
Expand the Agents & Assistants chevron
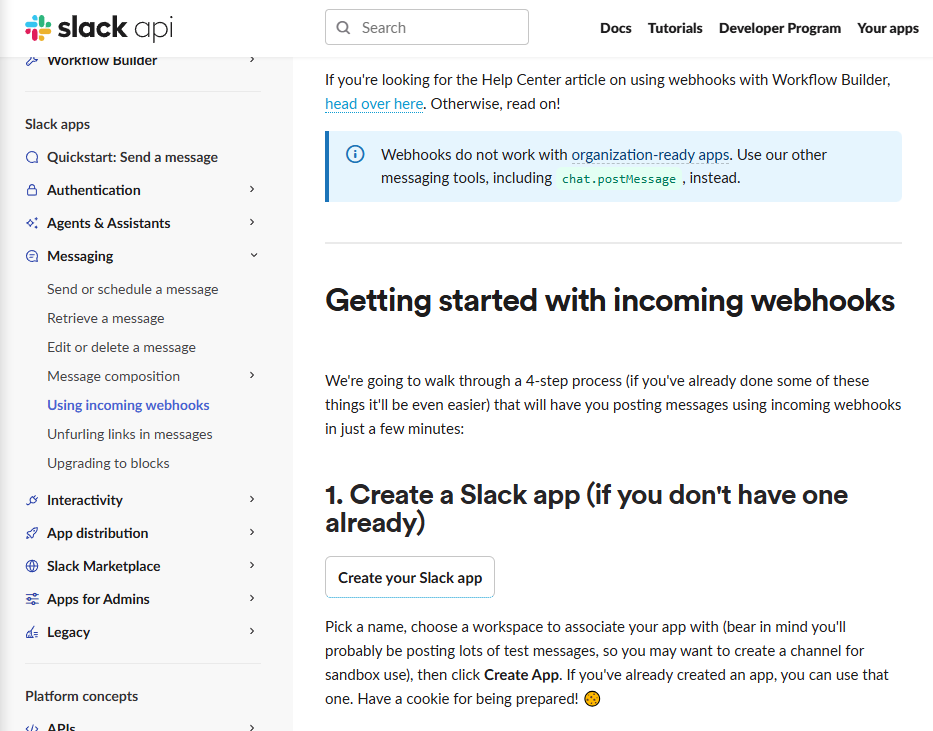click(x=252, y=222)
